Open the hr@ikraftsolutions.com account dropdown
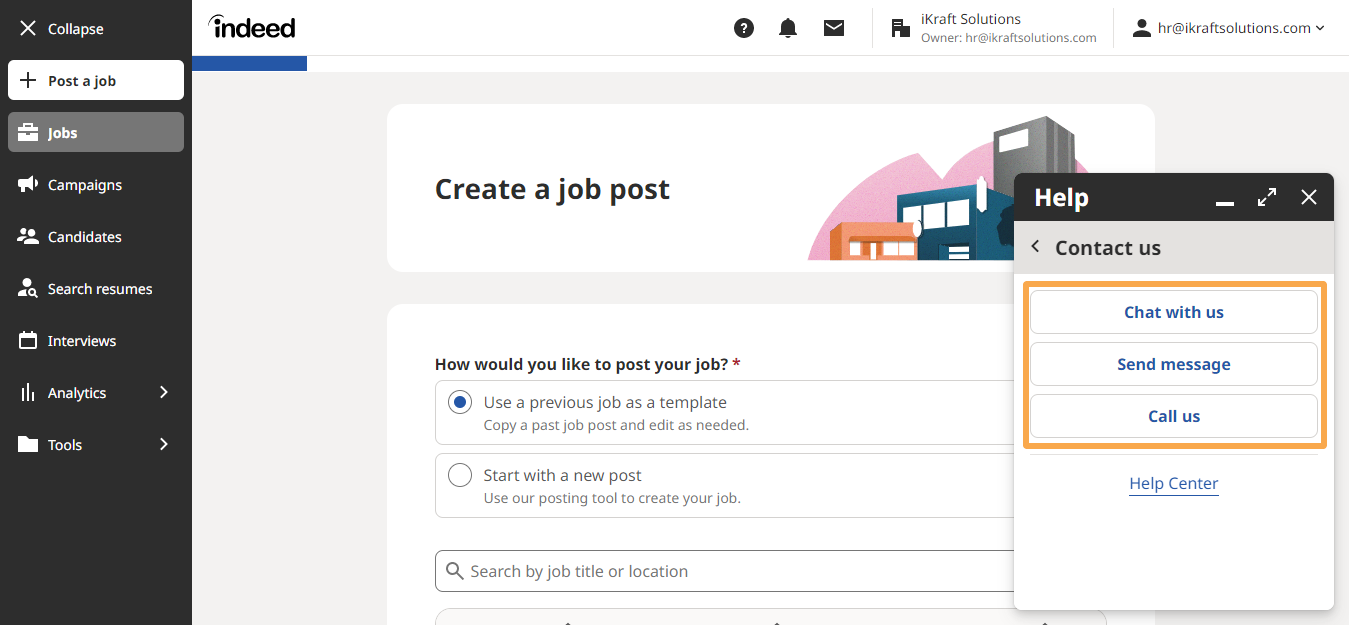 [1241, 28]
